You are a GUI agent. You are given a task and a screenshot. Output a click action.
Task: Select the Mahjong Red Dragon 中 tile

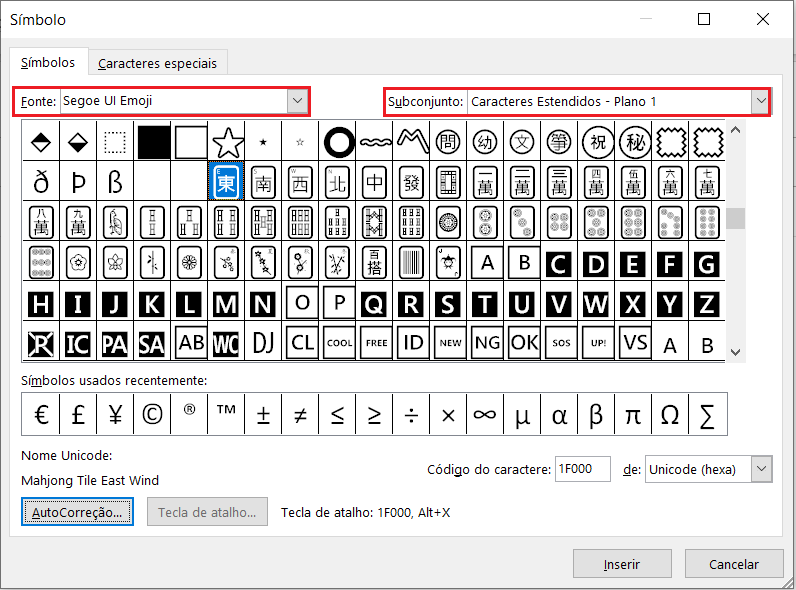[375, 181]
